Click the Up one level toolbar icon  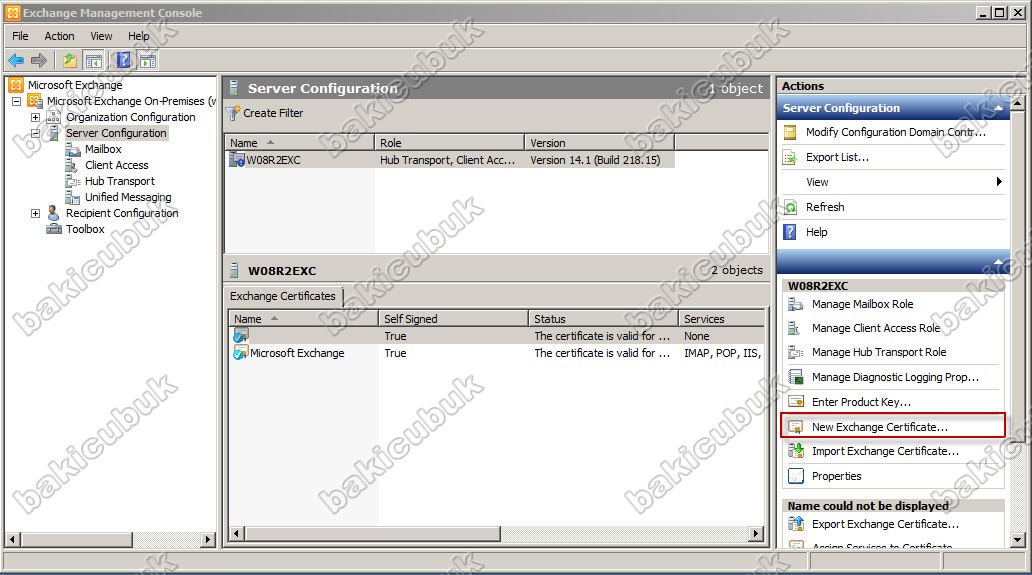pyautogui.click(x=69, y=61)
